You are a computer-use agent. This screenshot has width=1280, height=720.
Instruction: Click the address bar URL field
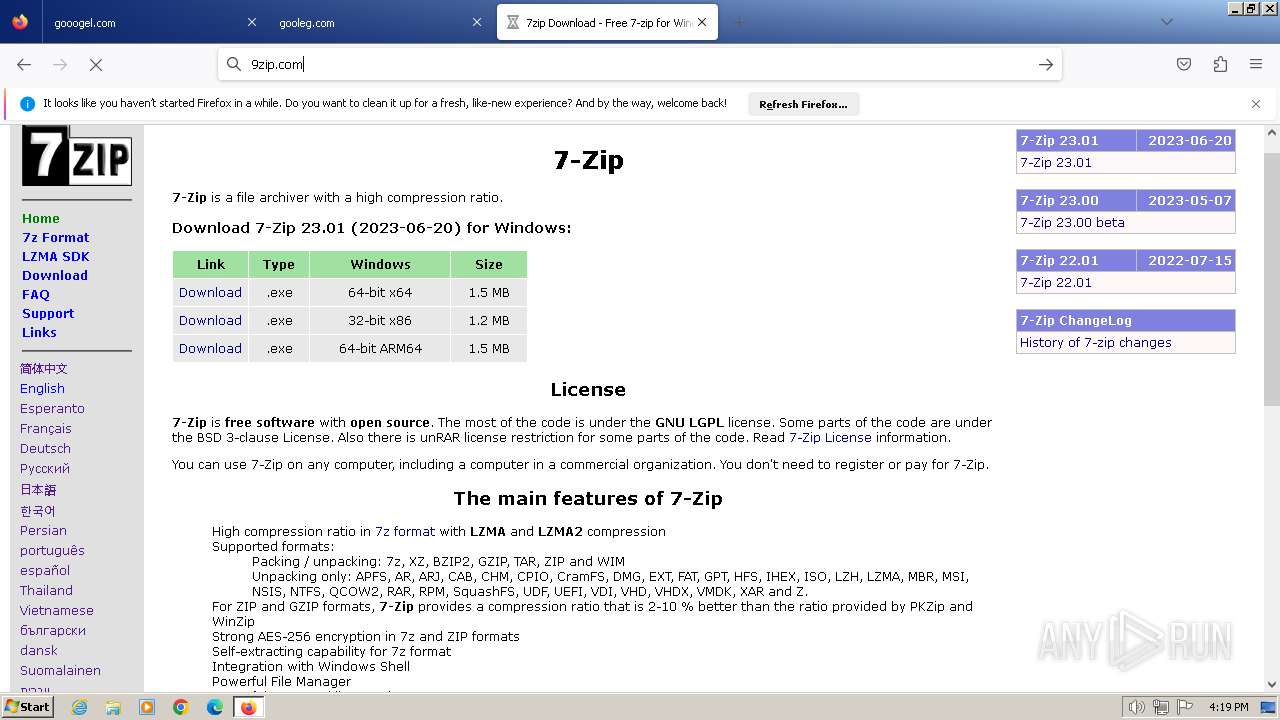640,64
